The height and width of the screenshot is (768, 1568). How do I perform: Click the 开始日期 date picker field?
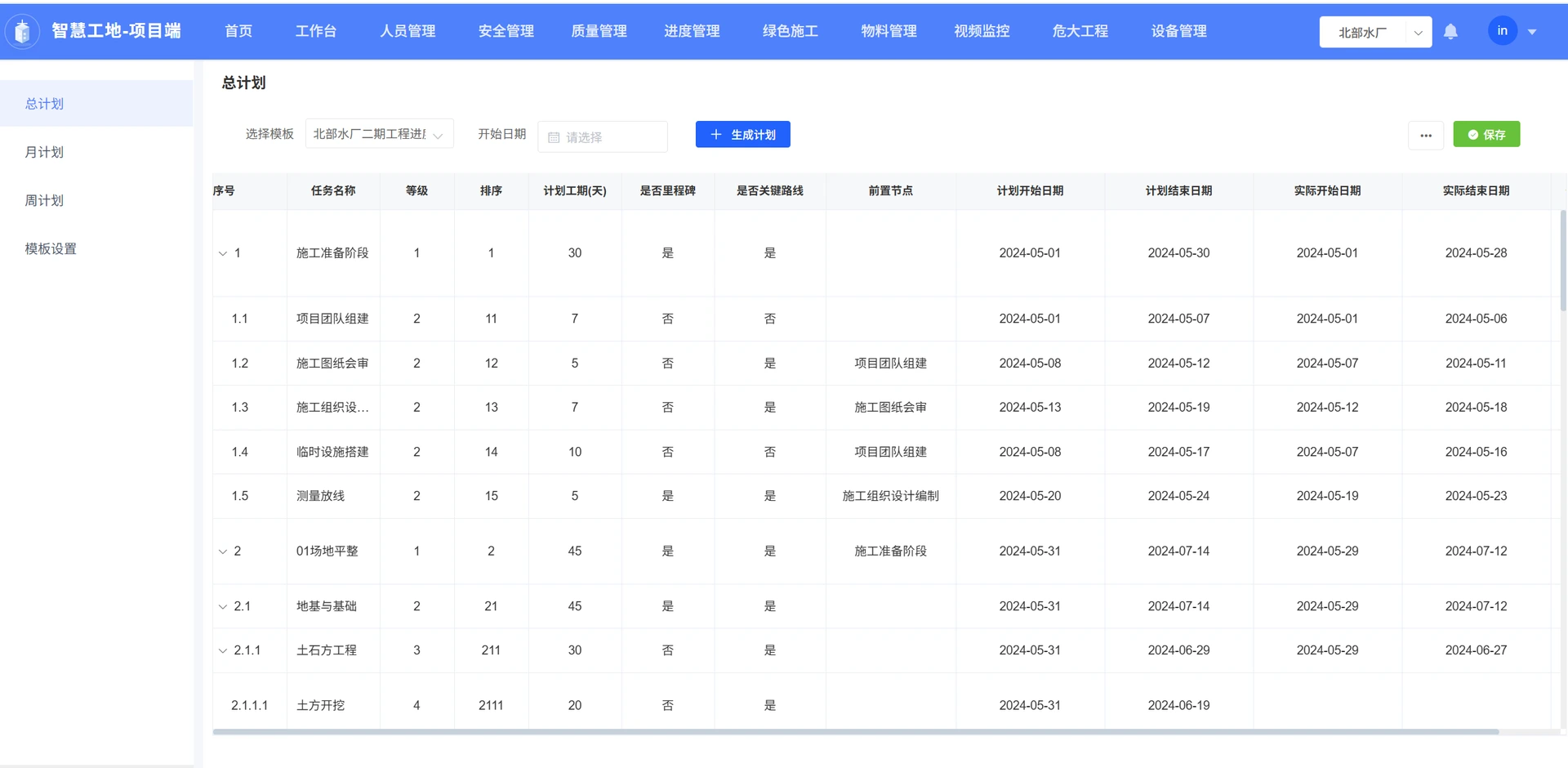click(603, 136)
